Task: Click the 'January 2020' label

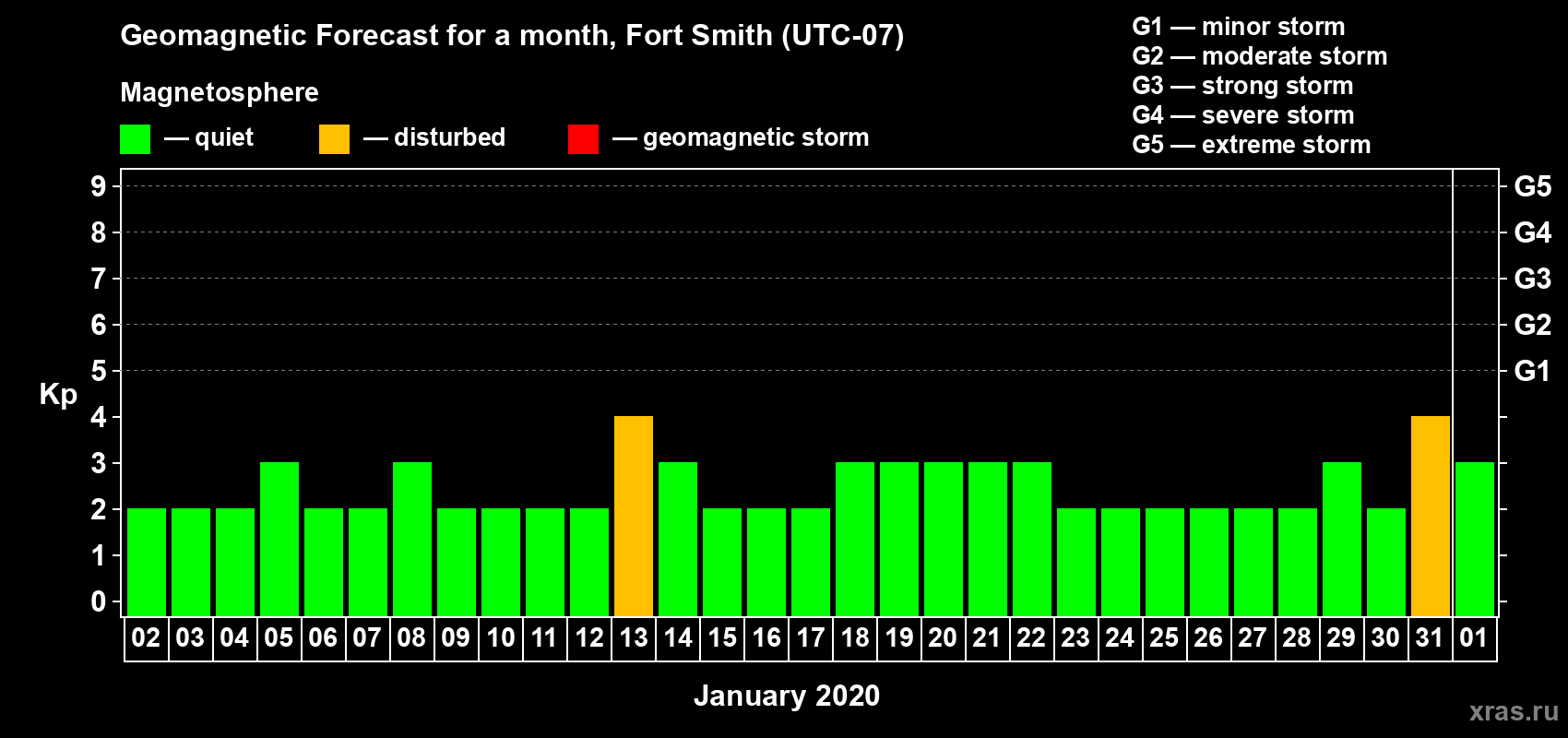Action: [x=787, y=696]
